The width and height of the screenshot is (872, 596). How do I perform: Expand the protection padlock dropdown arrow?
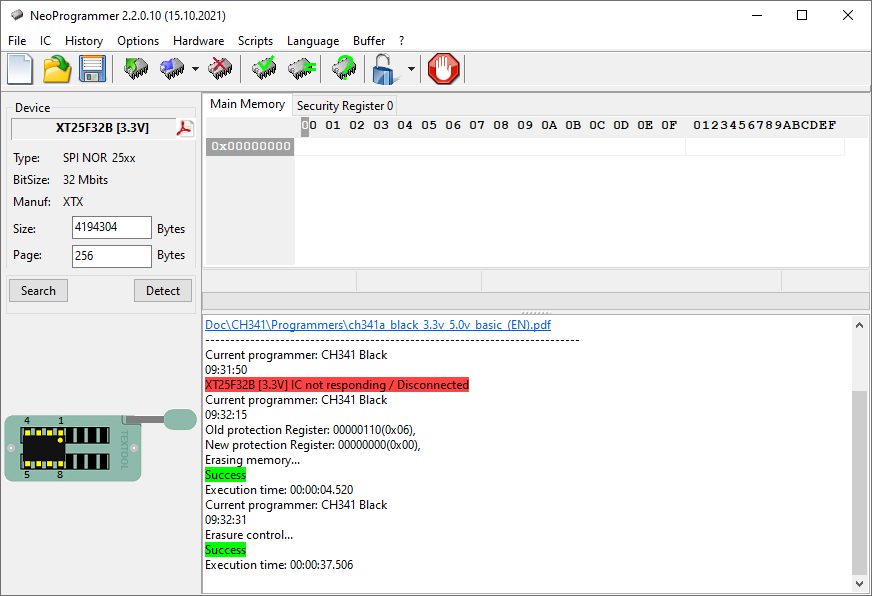click(x=411, y=69)
